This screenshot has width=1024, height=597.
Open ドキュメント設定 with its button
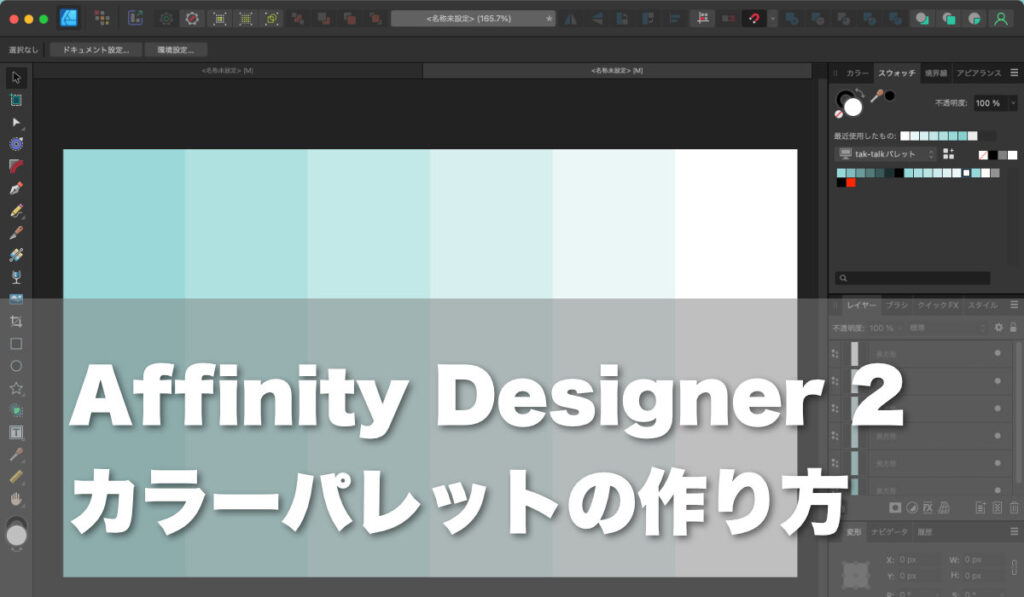pyautogui.click(x=95, y=48)
